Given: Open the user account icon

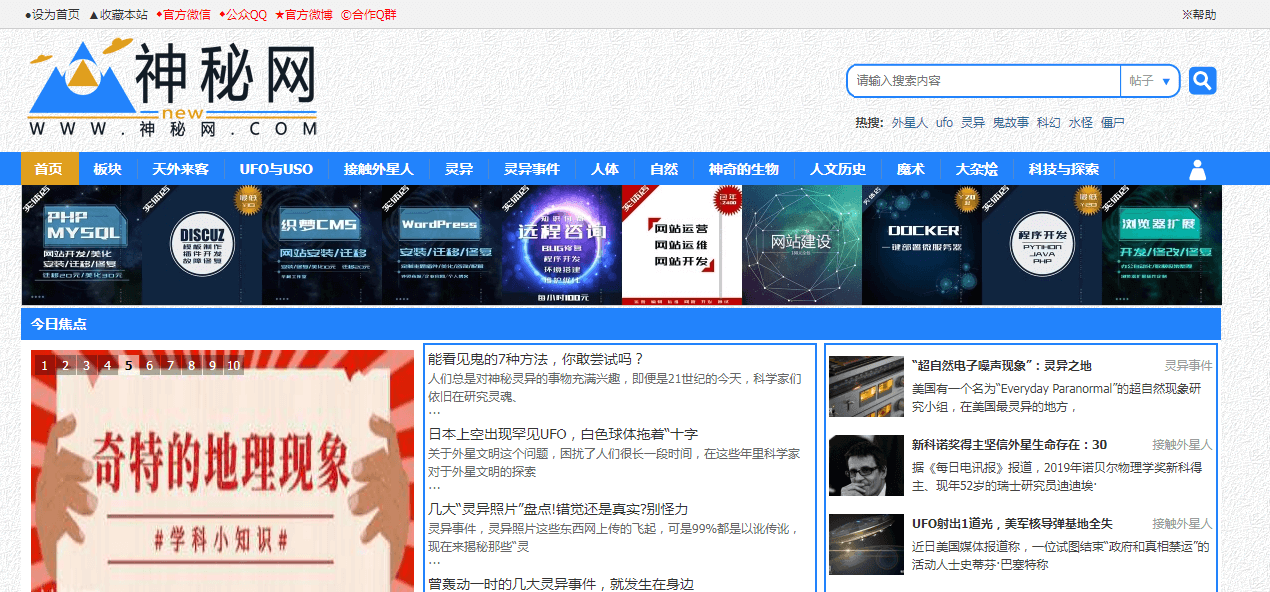Looking at the screenshot, I should [x=1197, y=169].
